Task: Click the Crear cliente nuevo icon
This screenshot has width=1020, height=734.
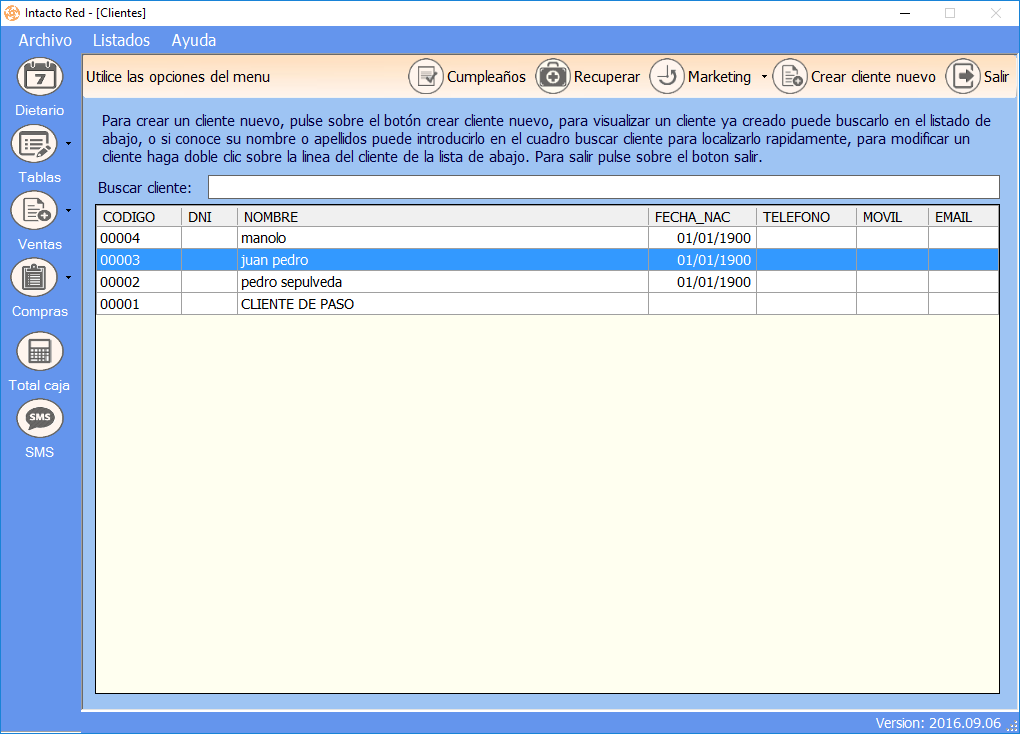Action: point(790,77)
